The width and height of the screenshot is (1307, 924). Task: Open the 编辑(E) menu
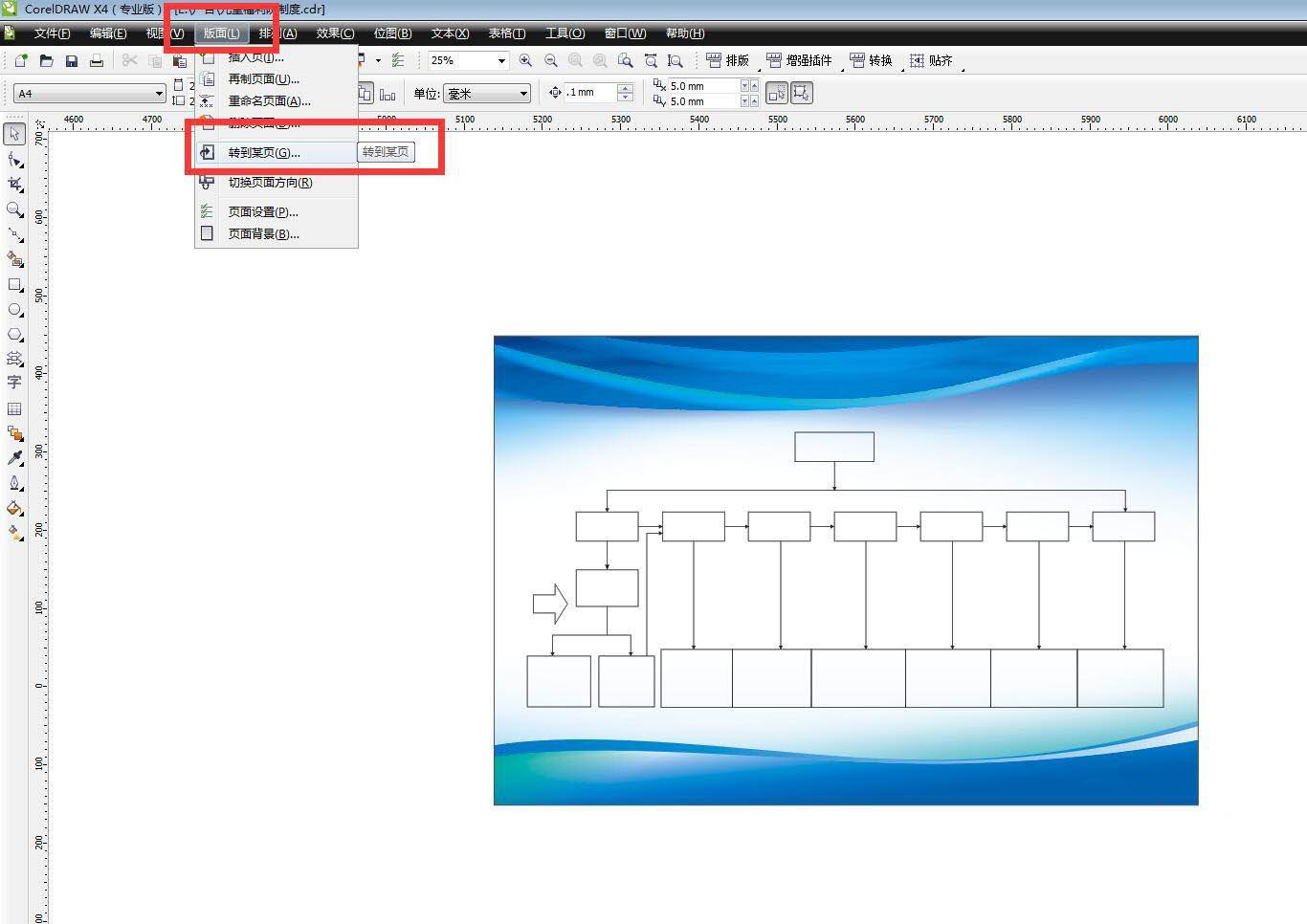click(108, 33)
